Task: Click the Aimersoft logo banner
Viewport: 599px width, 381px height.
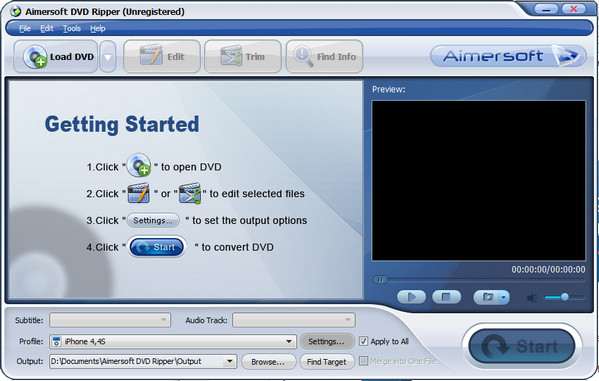Action: [508, 56]
